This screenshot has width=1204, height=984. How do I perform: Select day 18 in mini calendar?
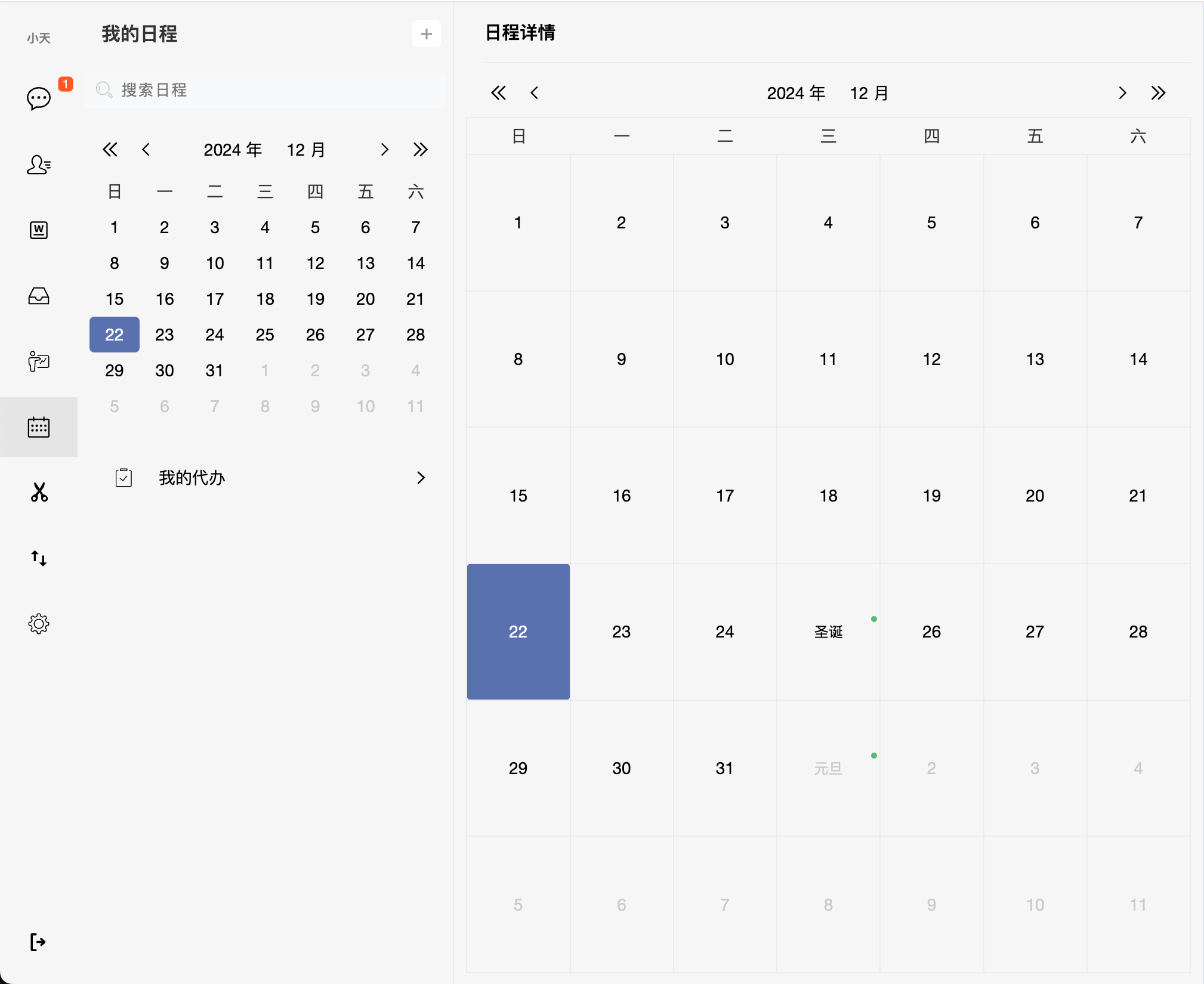[265, 299]
